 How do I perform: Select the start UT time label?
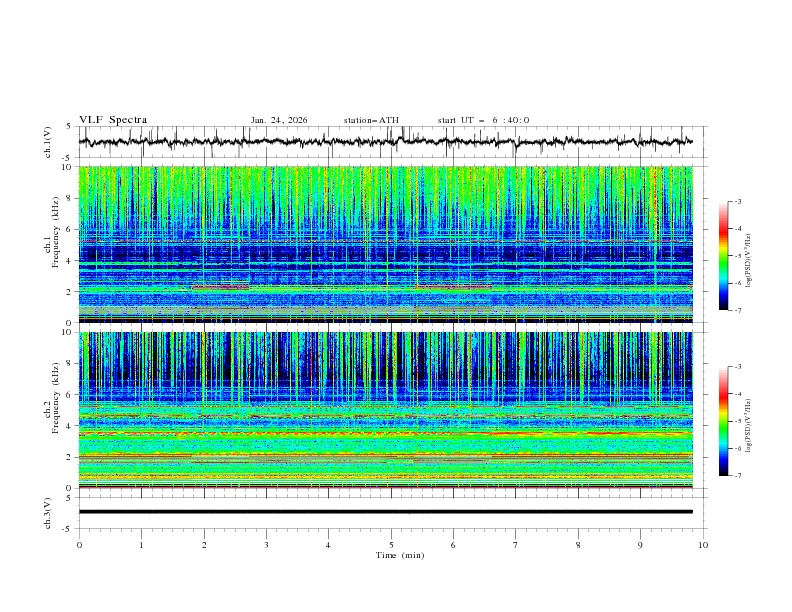click(483, 120)
